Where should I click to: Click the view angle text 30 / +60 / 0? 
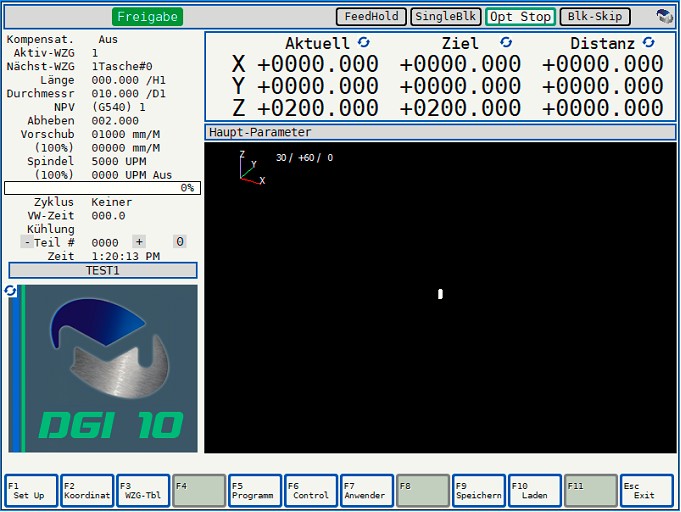click(304, 158)
